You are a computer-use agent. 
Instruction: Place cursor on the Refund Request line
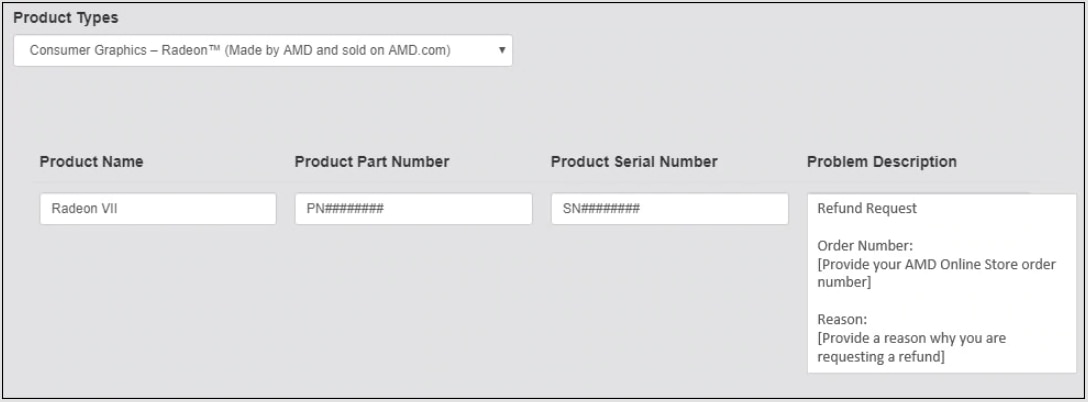click(x=867, y=208)
